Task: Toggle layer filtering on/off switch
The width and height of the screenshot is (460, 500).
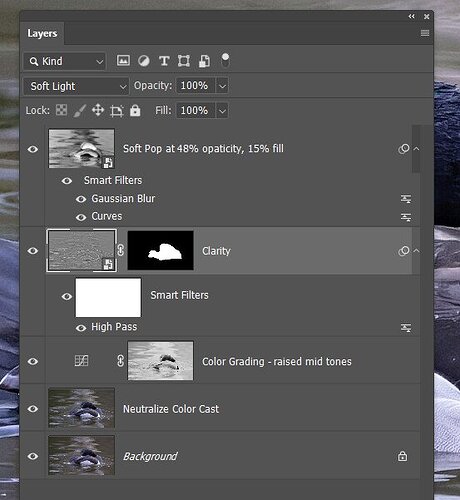Action: (225, 60)
